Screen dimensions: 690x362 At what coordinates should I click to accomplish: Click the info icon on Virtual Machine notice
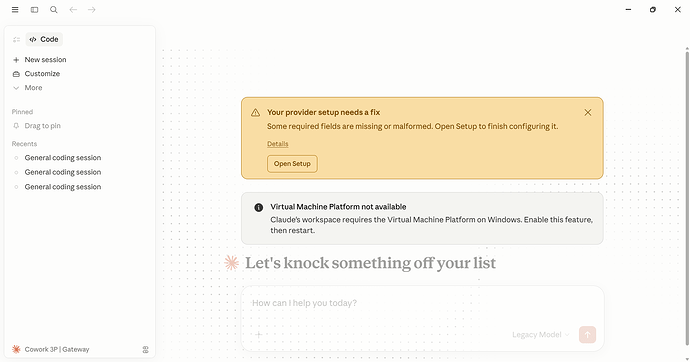click(x=259, y=207)
